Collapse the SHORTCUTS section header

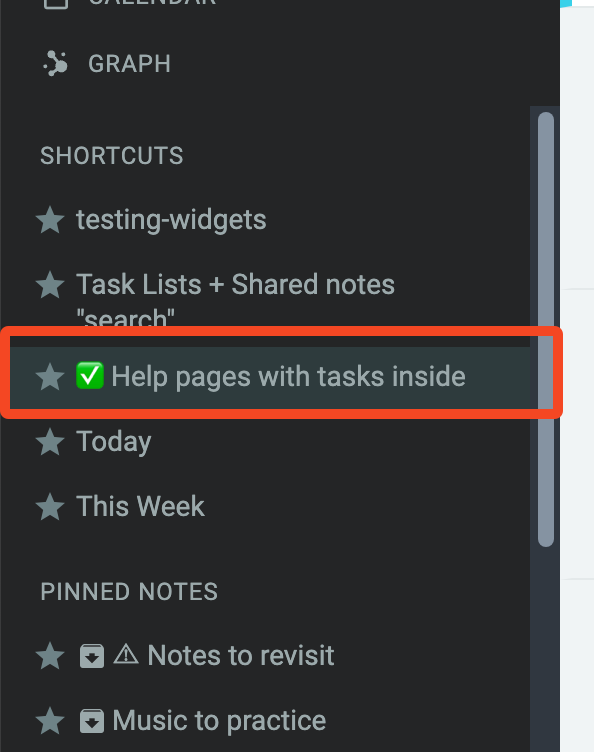112,156
